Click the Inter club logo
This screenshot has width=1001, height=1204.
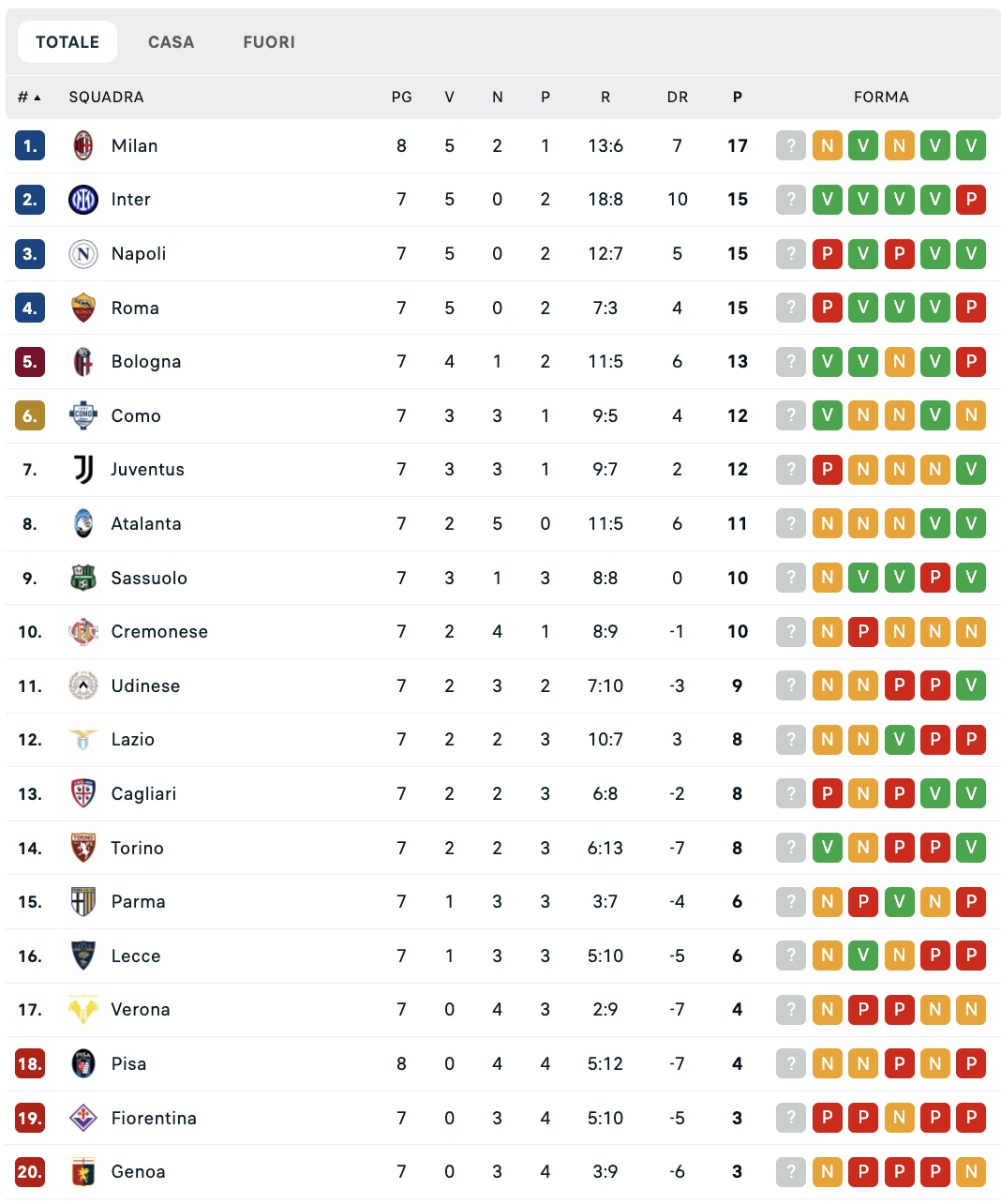click(83, 200)
